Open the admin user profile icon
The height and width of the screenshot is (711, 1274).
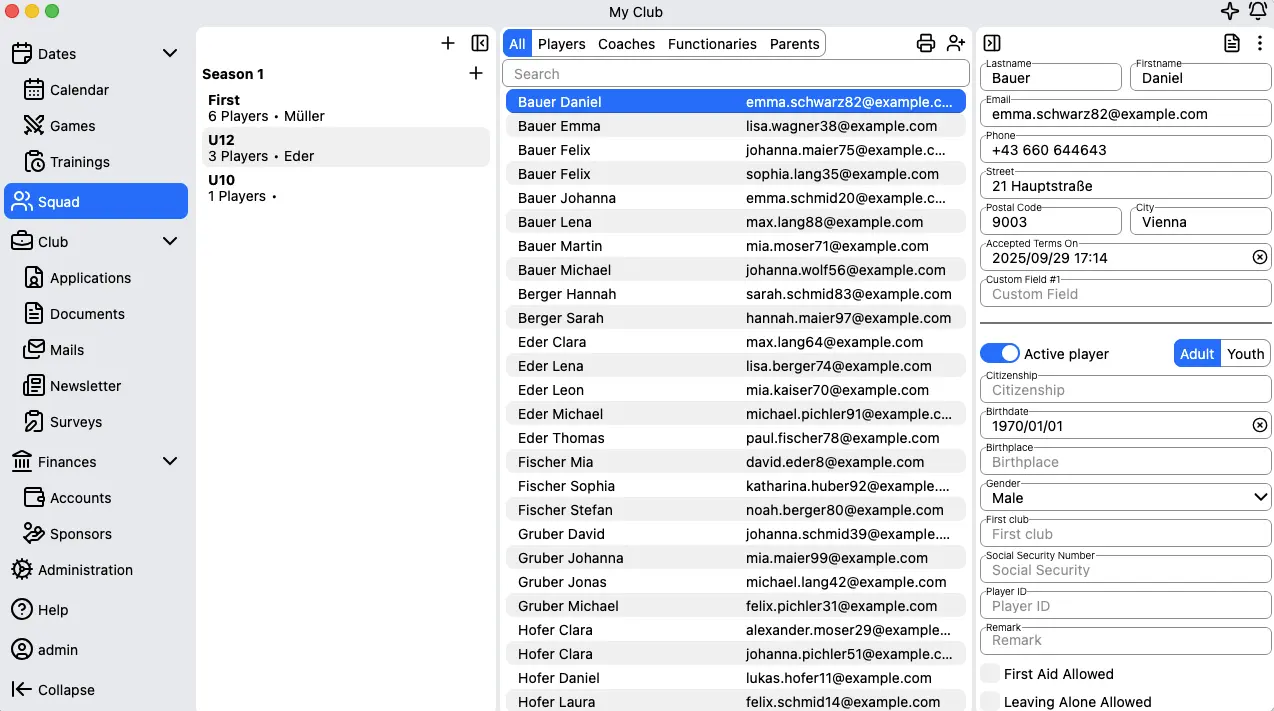pos(22,650)
